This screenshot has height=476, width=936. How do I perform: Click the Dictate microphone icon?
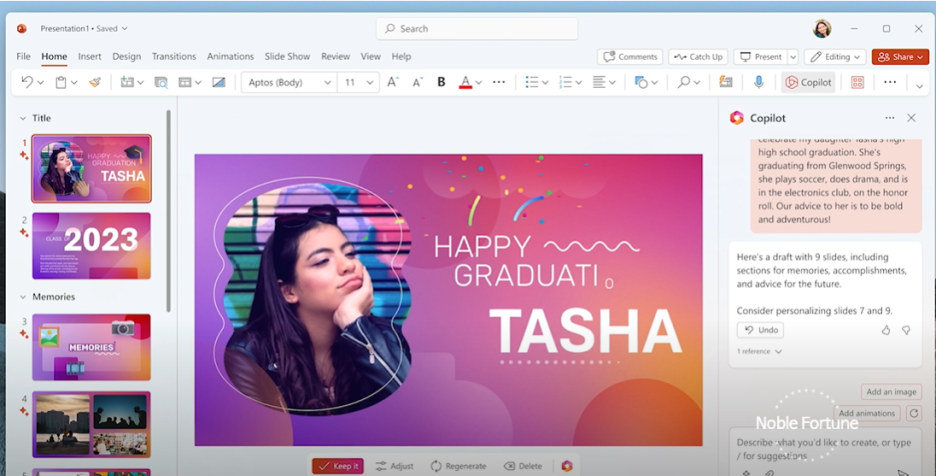(x=759, y=82)
